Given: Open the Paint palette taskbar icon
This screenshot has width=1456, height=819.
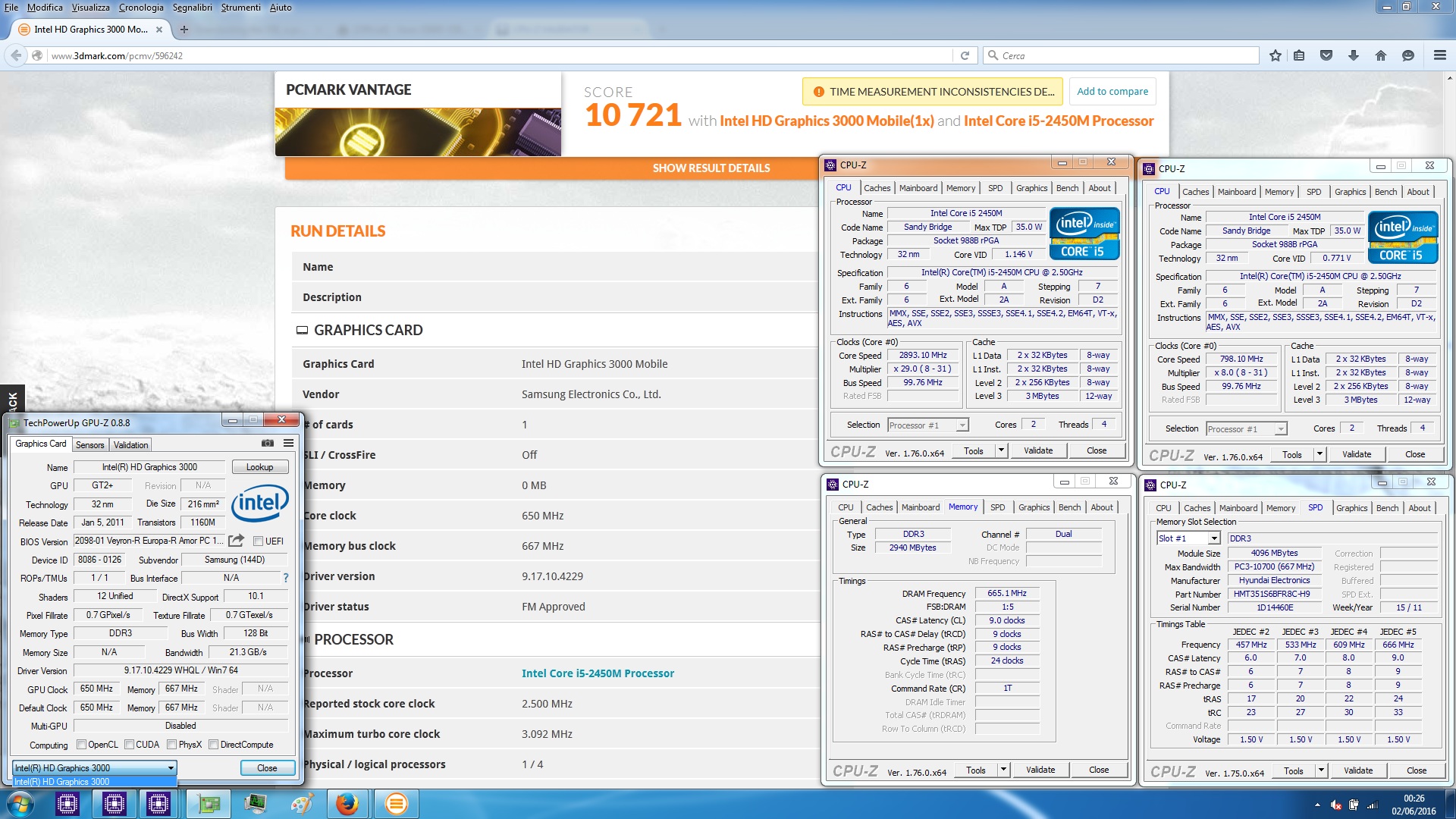Looking at the screenshot, I should tap(302, 804).
